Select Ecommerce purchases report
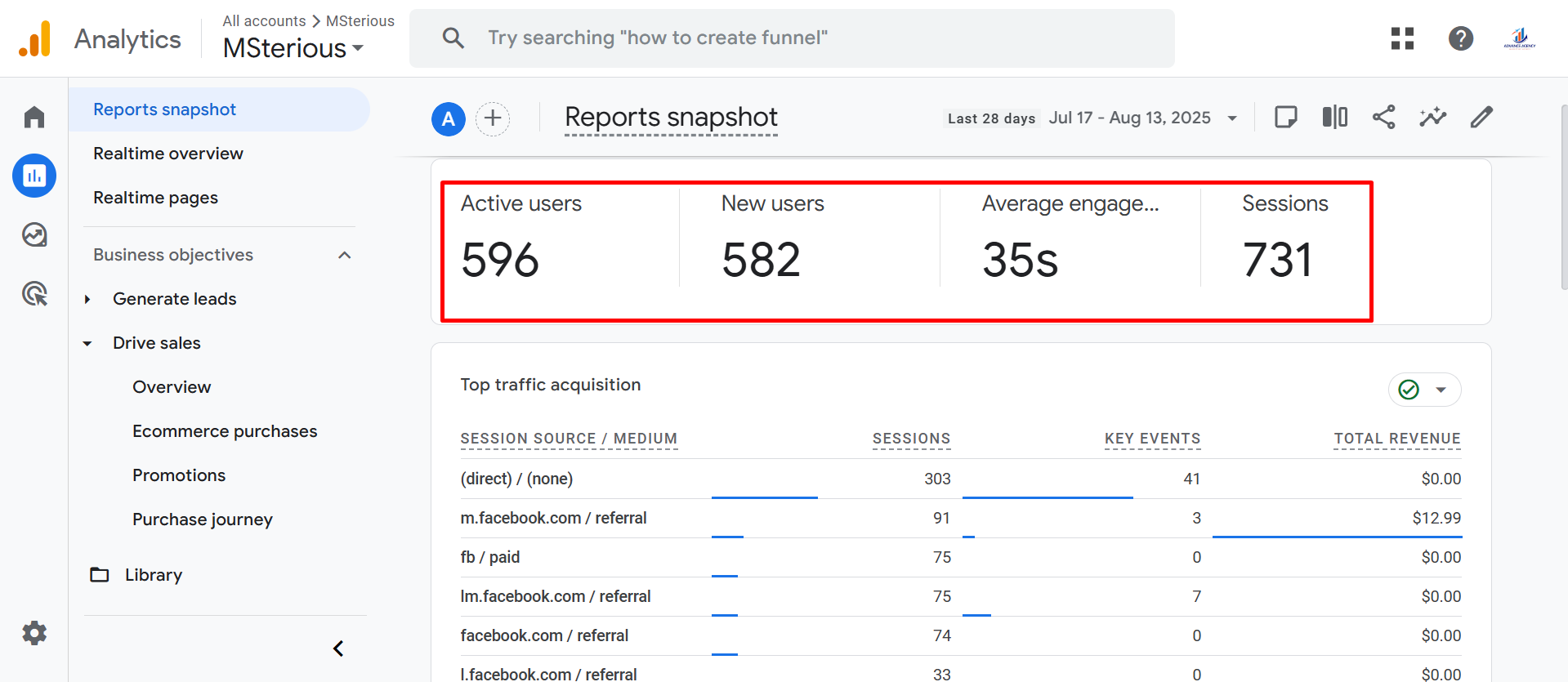 [x=225, y=431]
